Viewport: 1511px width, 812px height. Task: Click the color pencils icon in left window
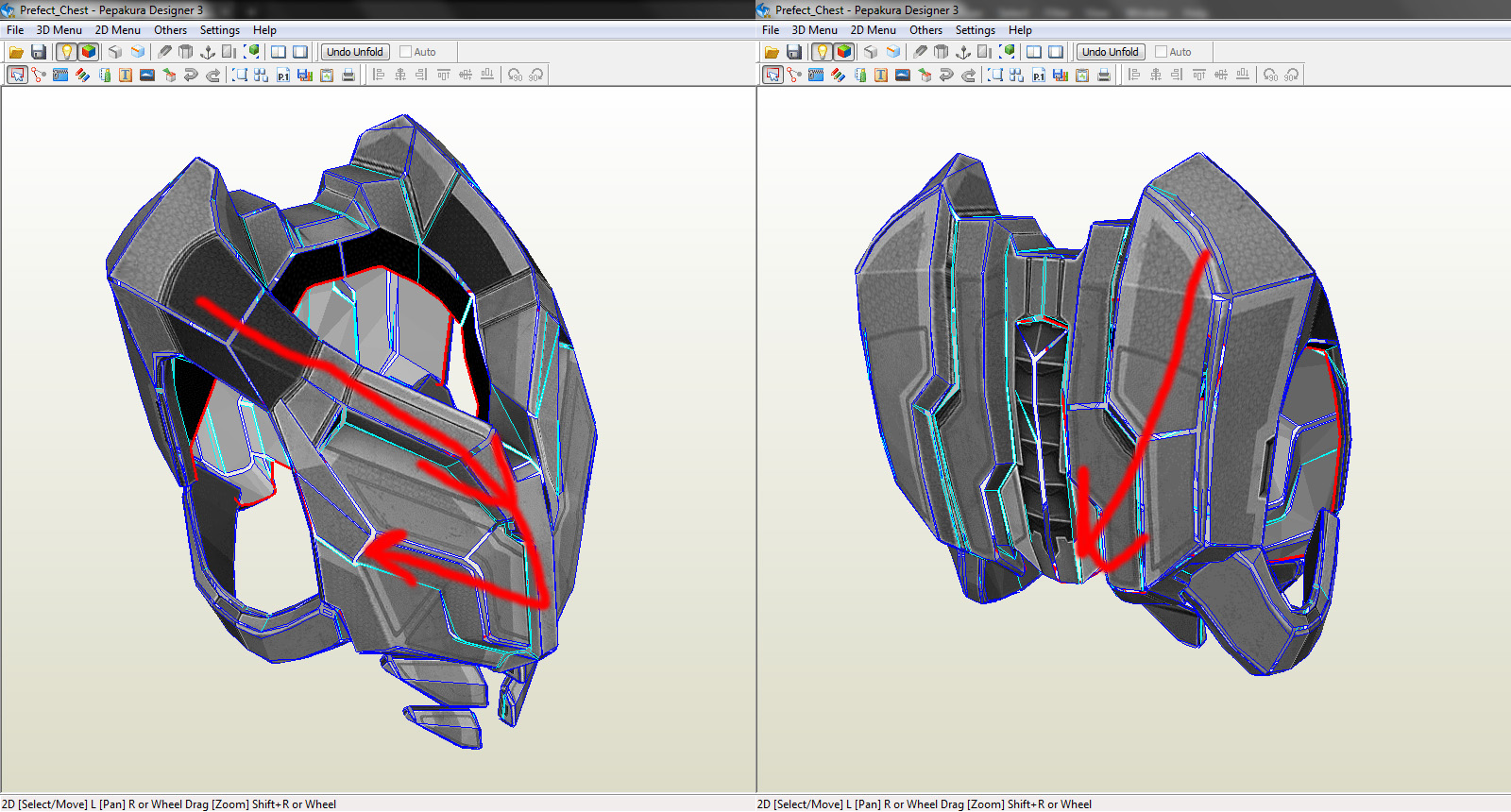[82, 76]
